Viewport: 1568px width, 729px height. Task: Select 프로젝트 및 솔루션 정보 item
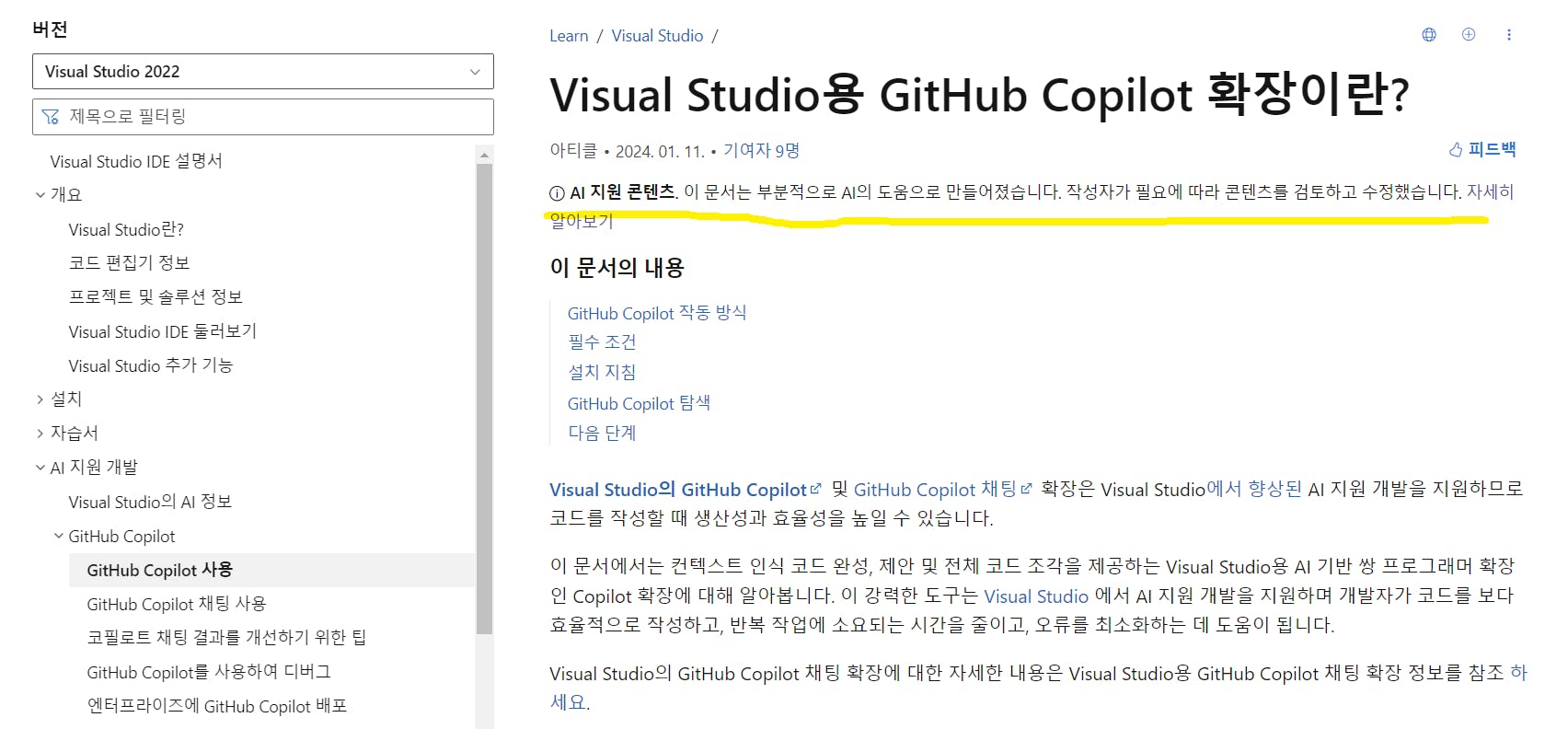click(156, 297)
